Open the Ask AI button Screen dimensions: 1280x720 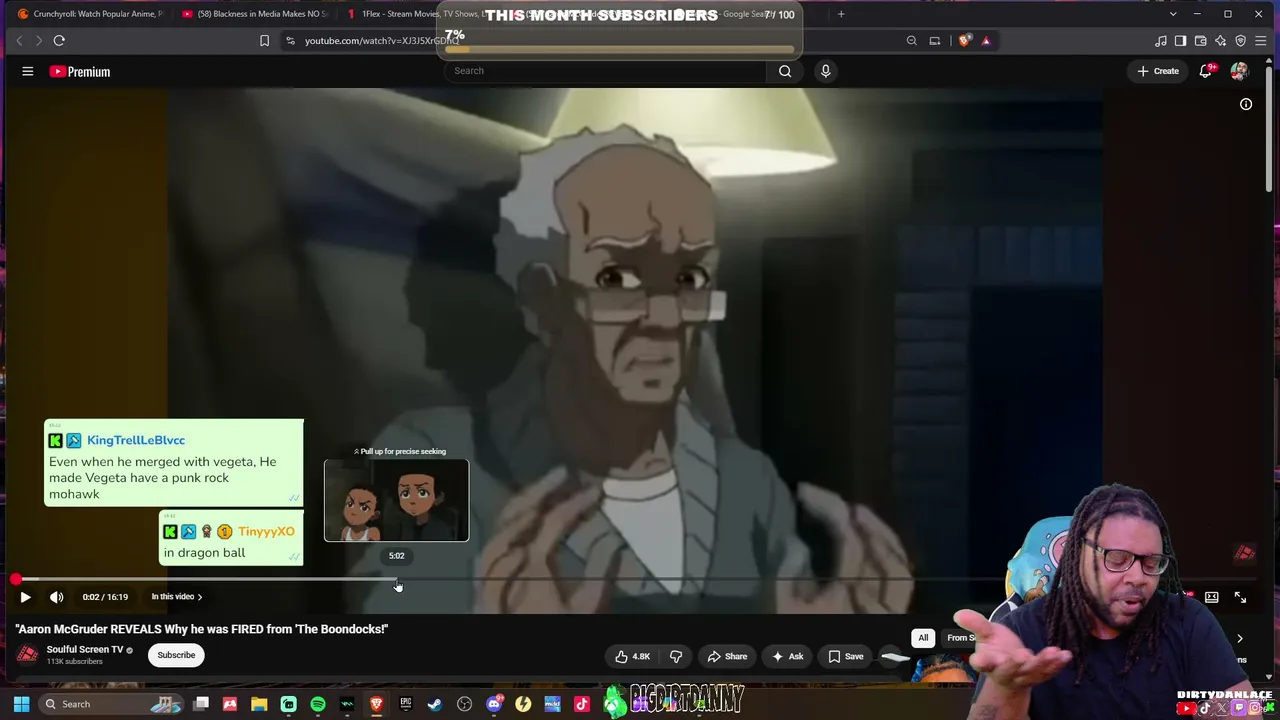click(787, 656)
